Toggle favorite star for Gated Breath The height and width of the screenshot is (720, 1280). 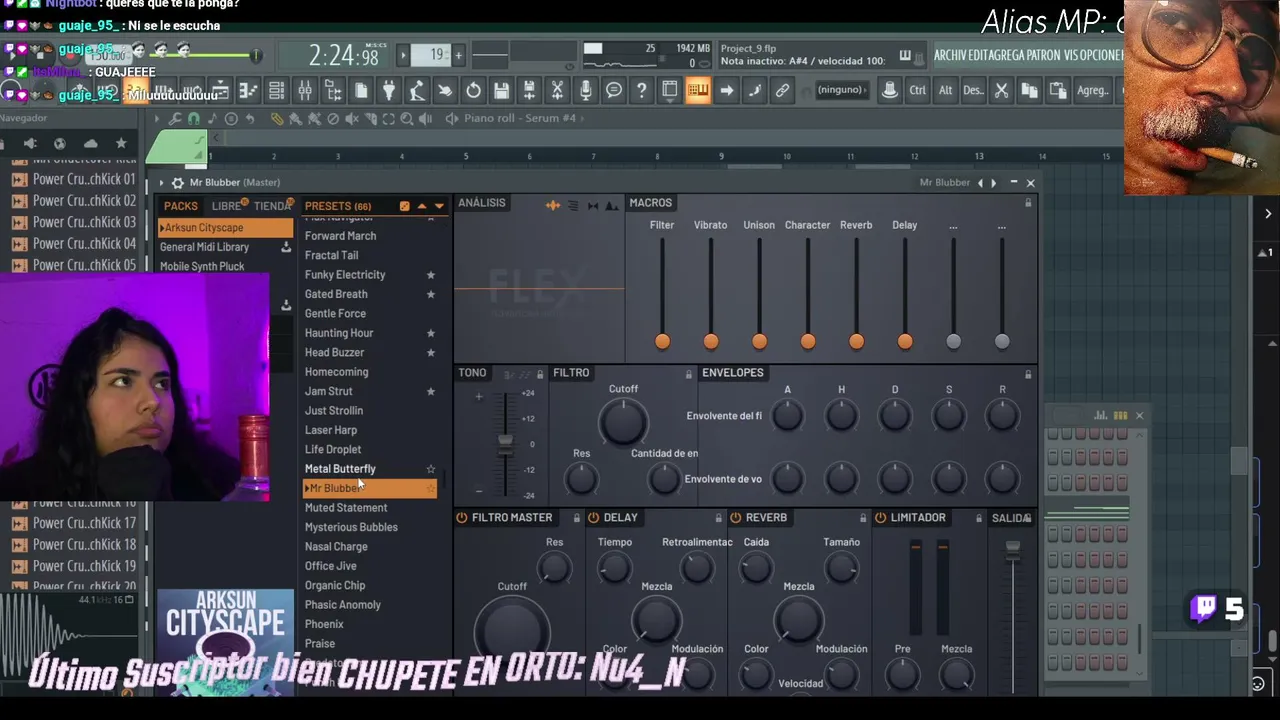pos(431,294)
